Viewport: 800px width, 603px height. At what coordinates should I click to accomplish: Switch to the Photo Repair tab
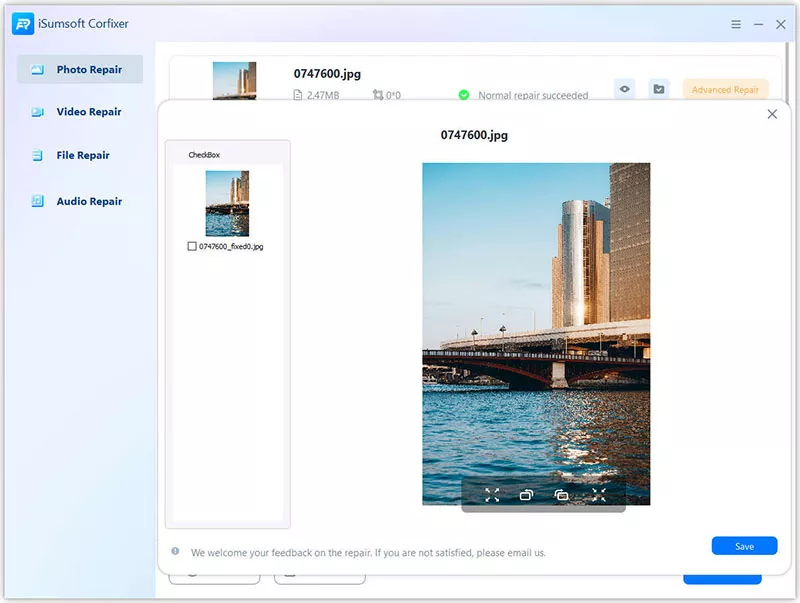coord(80,70)
